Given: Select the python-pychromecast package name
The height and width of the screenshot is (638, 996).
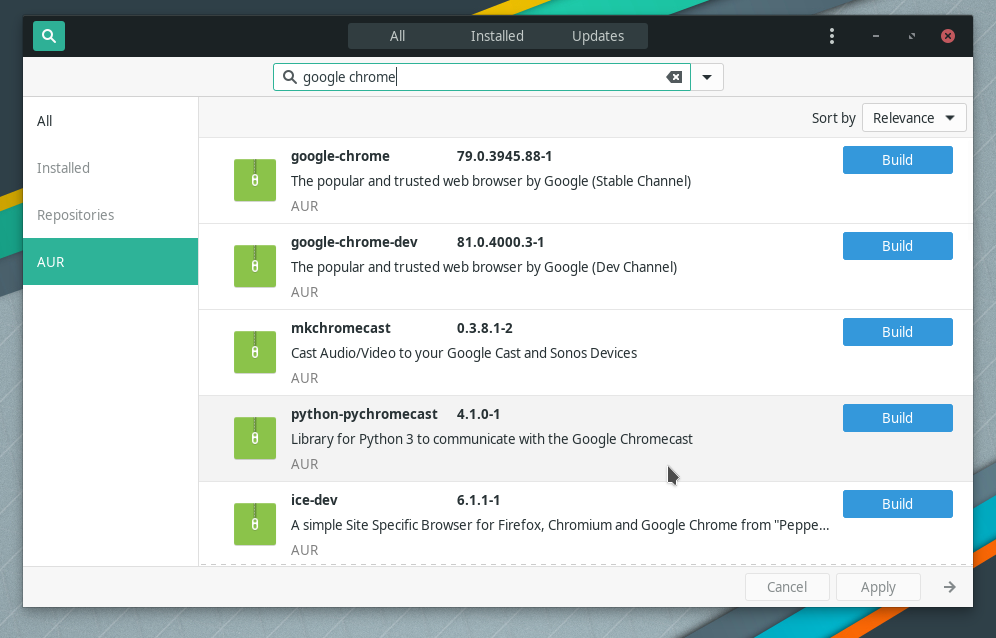Looking at the screenshot, I should (365, 414).
